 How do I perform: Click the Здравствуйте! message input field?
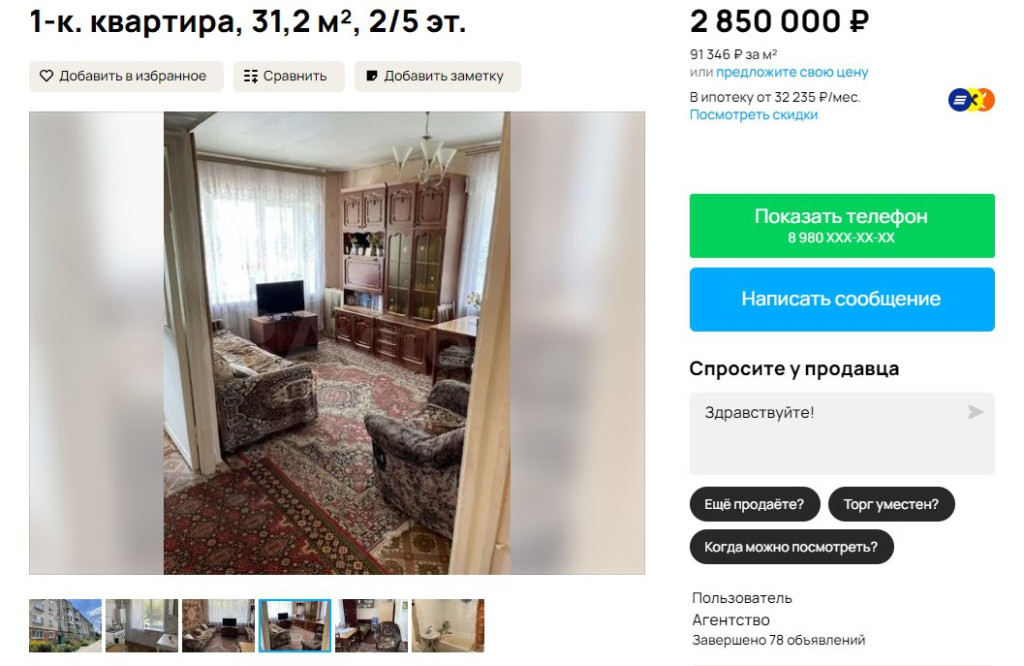(842, 434)
